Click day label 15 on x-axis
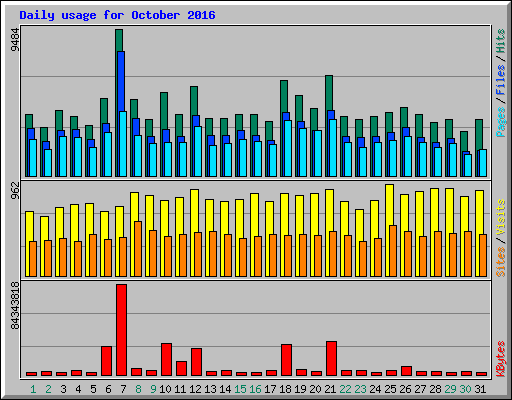The width and height of the screenshot is (512, 400). [240, 389]
